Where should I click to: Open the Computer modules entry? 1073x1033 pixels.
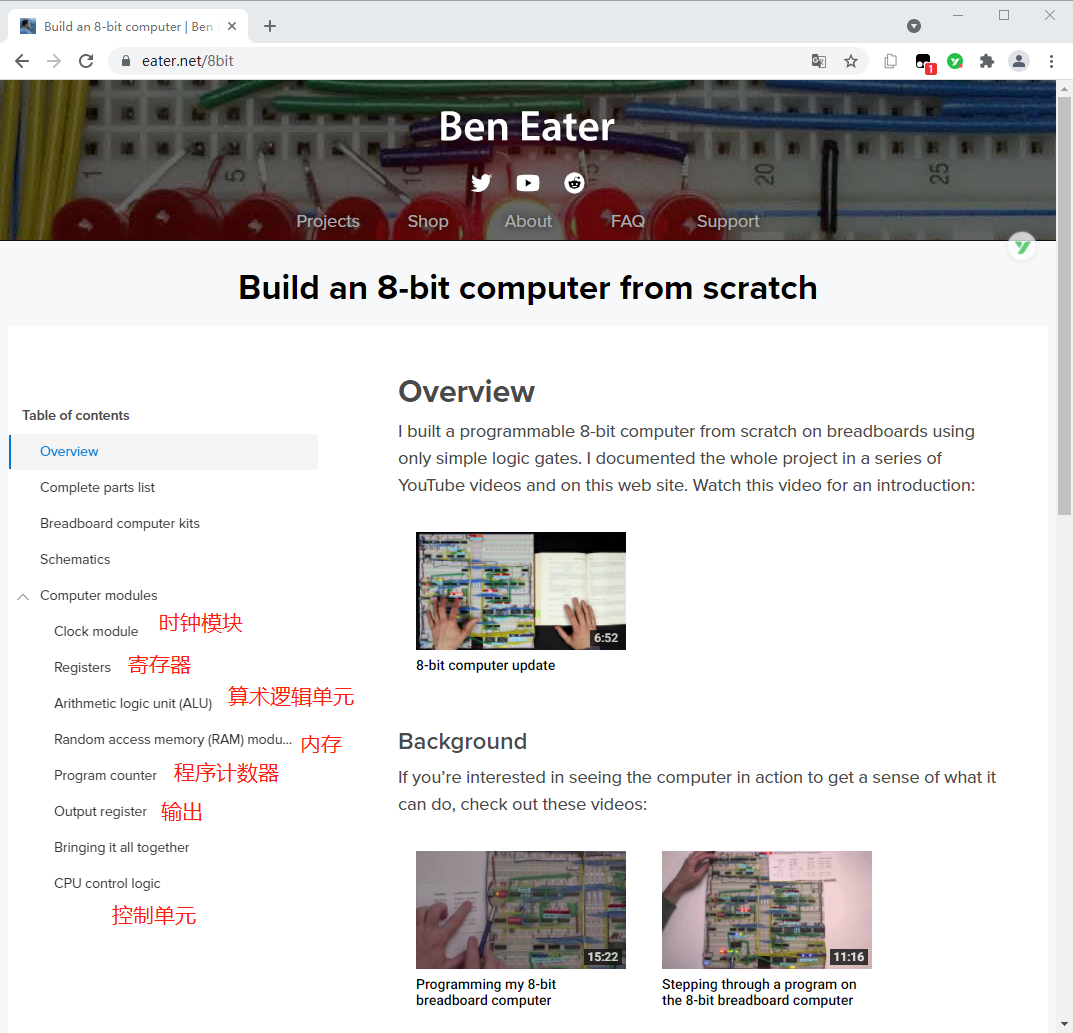point(99,595)
